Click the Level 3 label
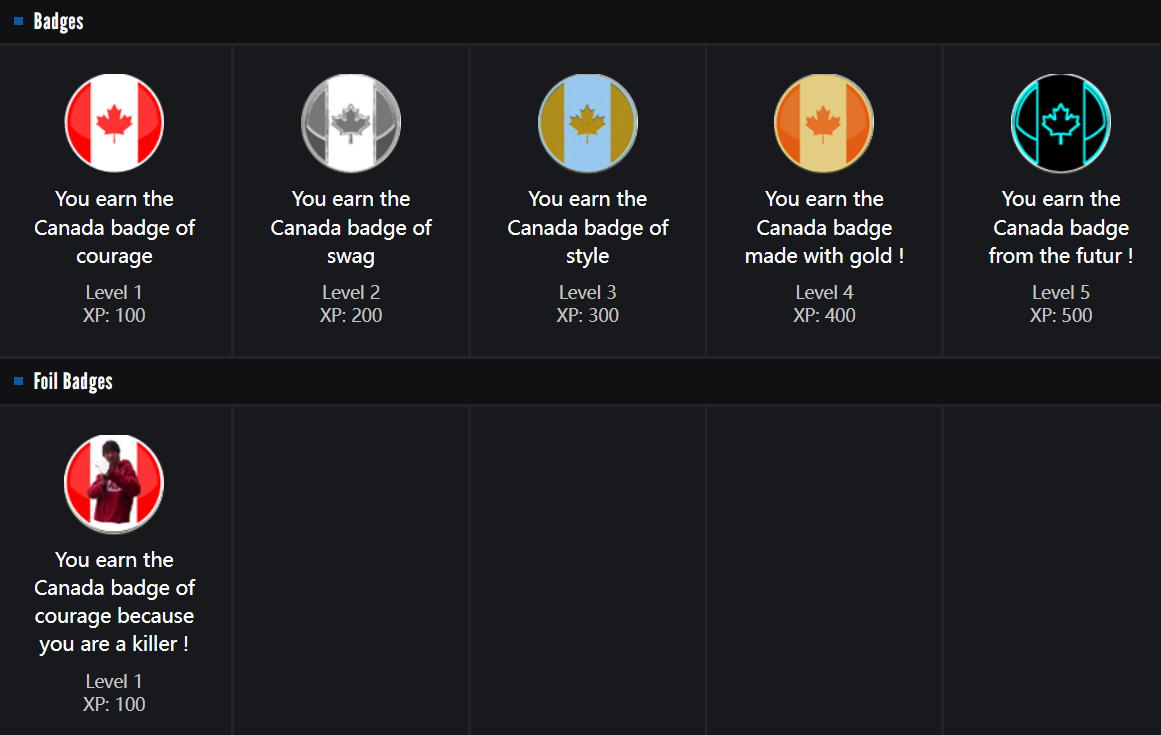The height and width of the screenshot is (735, 1161). coord(588,292)
